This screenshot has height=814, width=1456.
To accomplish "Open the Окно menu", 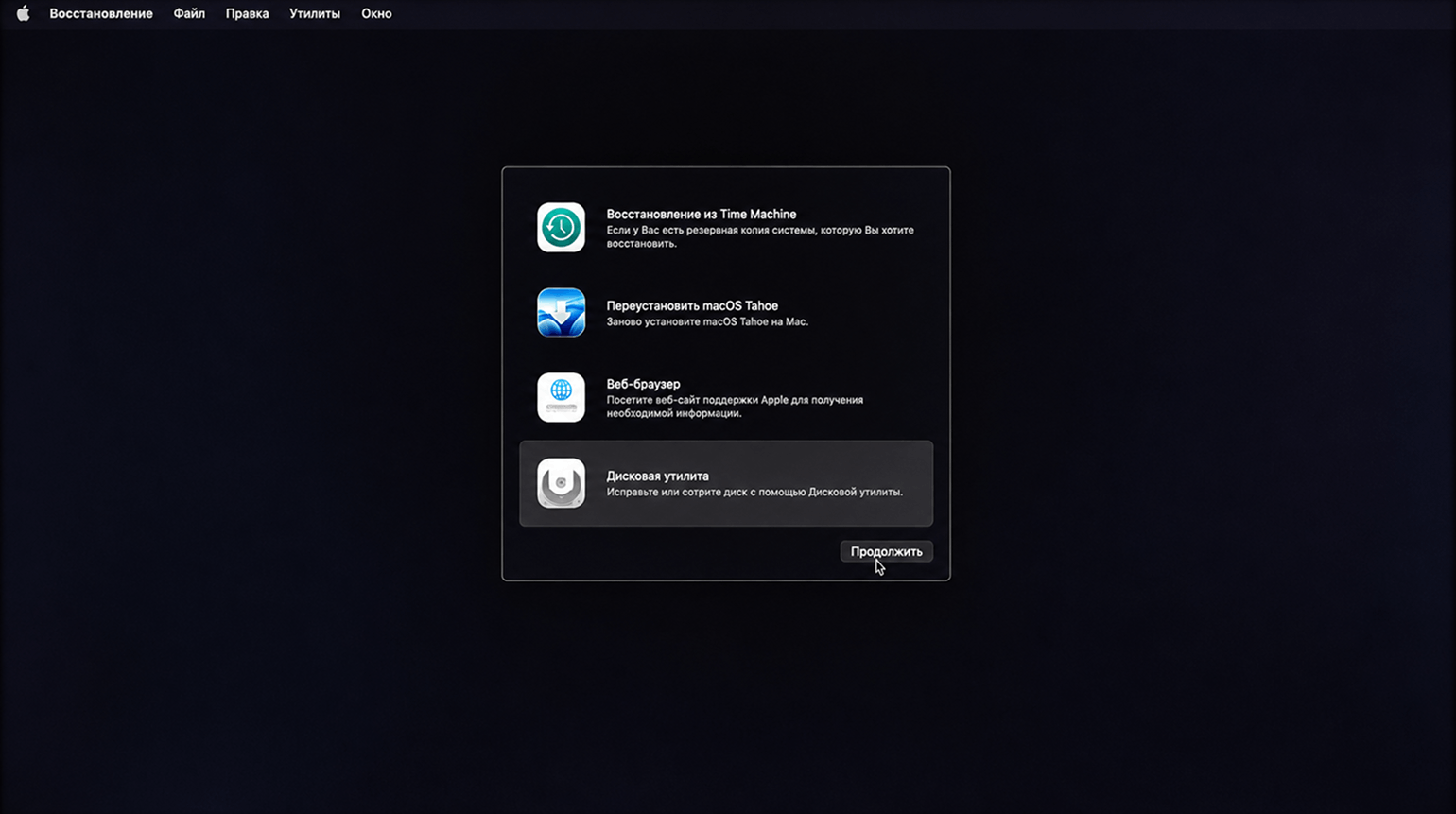I will (376, 13).
